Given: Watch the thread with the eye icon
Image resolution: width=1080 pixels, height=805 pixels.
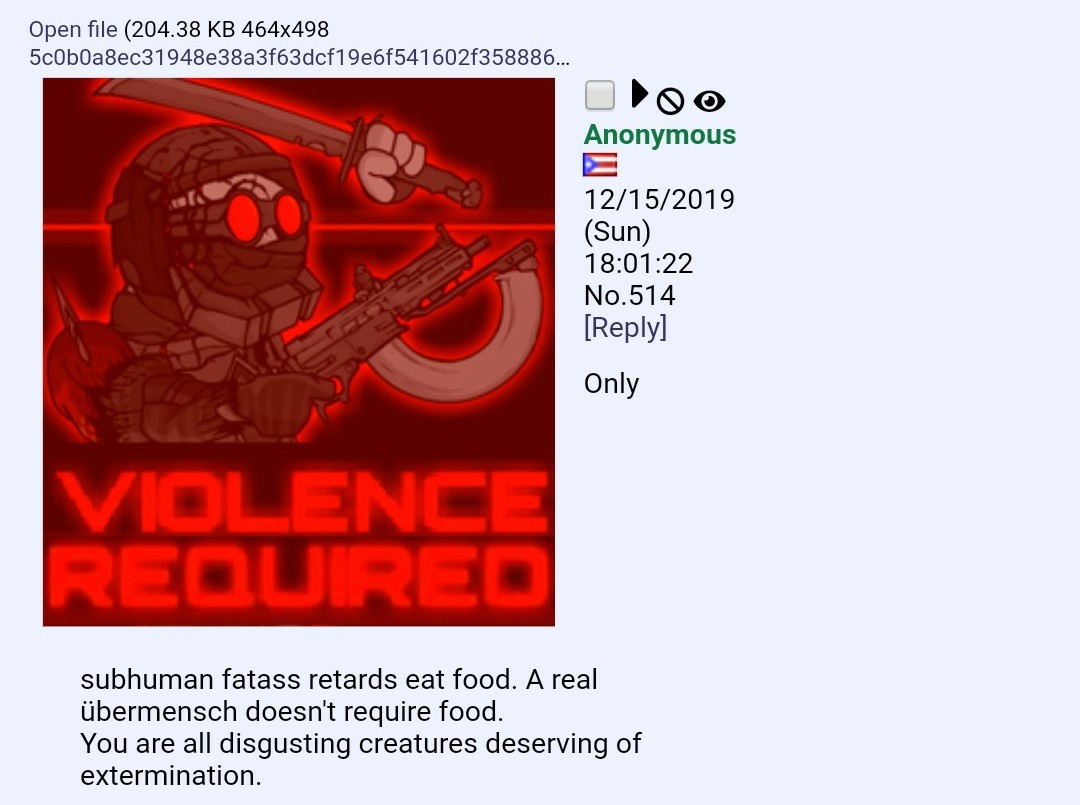Looking at the screenshot, I should (x=709, y=101).
